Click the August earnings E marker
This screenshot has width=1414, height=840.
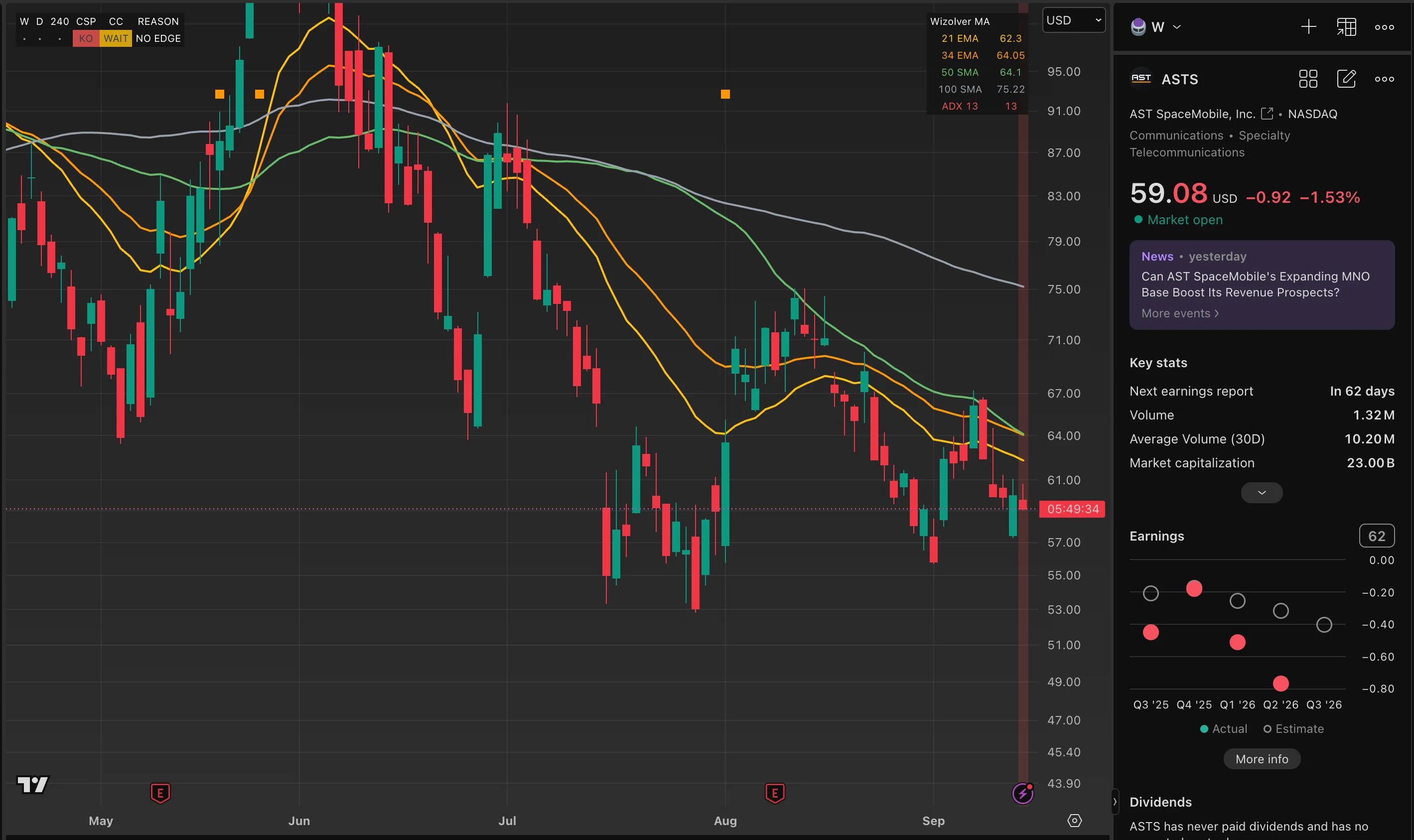774,793
